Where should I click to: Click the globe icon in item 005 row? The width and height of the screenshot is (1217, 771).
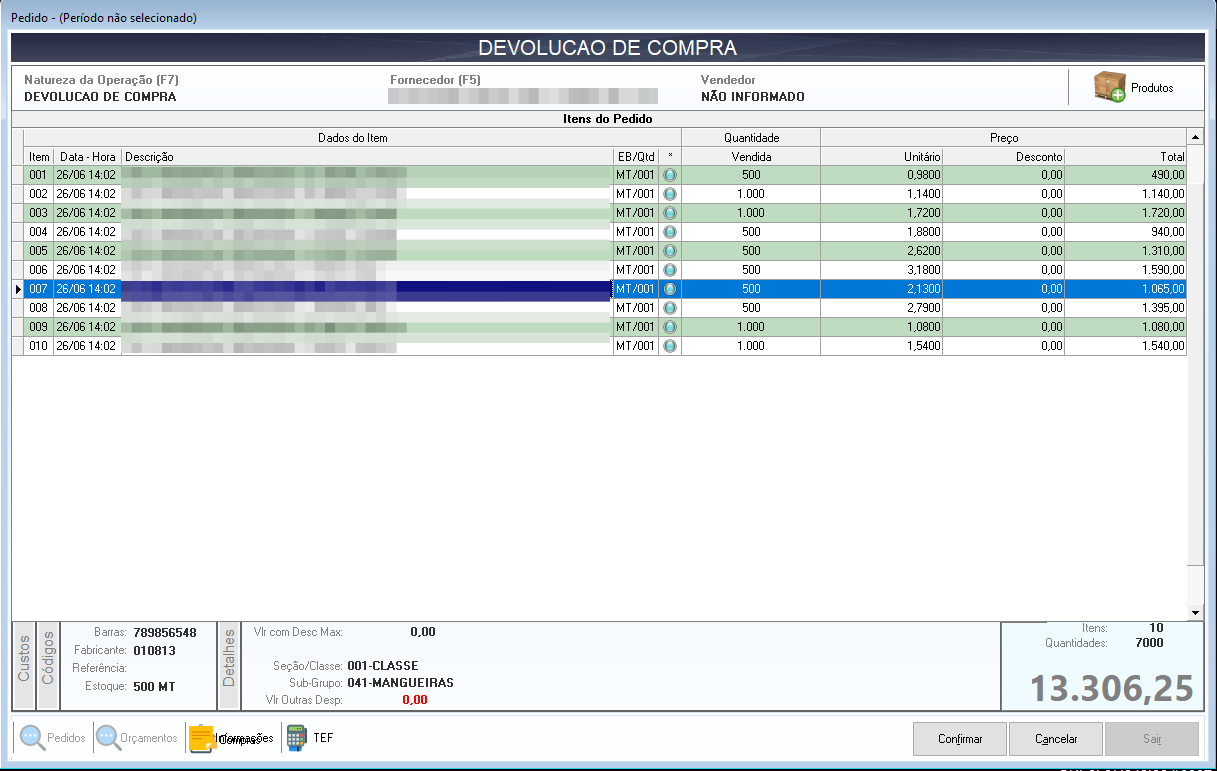(670, 250)
